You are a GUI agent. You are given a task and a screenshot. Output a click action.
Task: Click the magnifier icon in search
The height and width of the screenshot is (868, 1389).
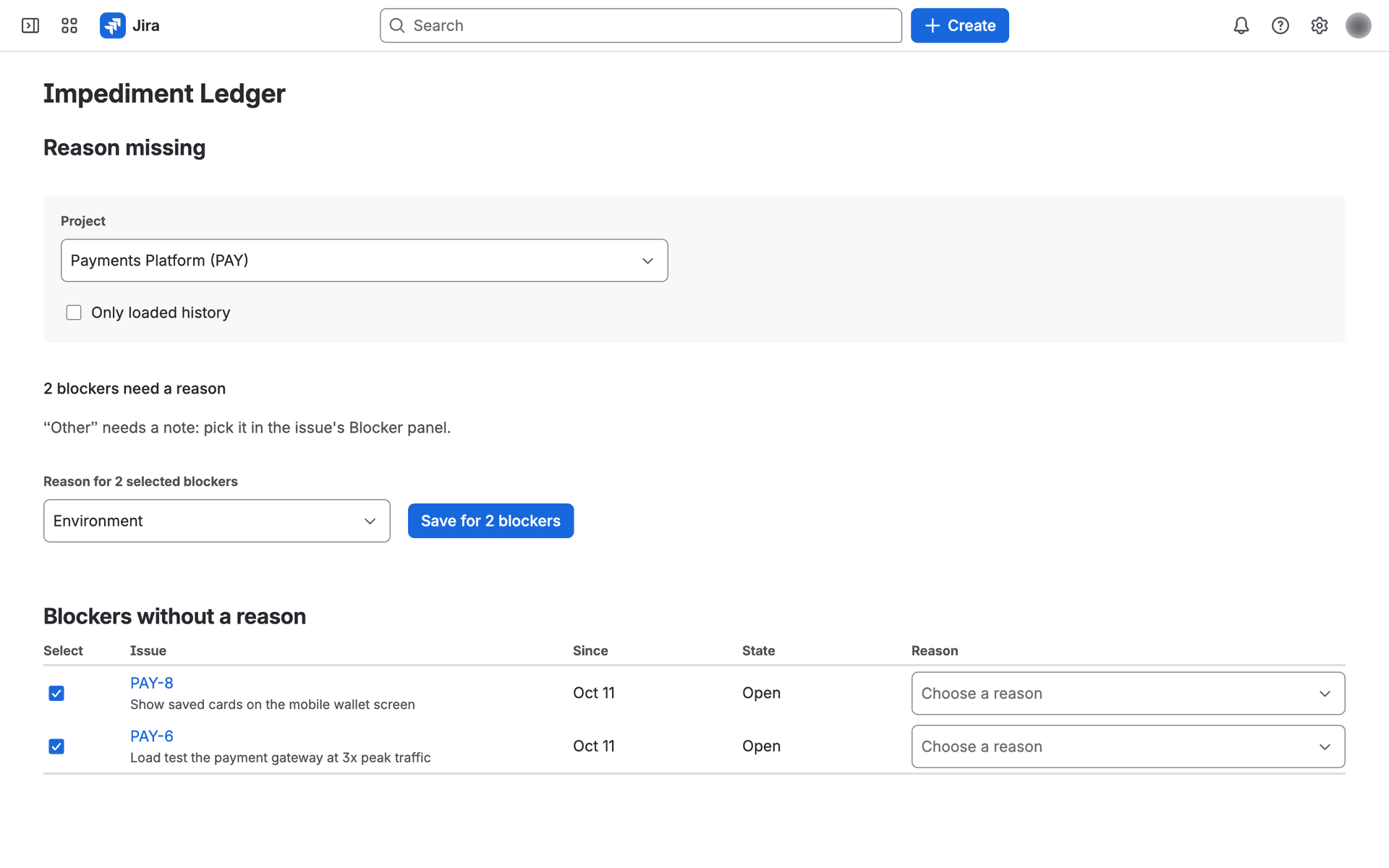tap(397, 26)
